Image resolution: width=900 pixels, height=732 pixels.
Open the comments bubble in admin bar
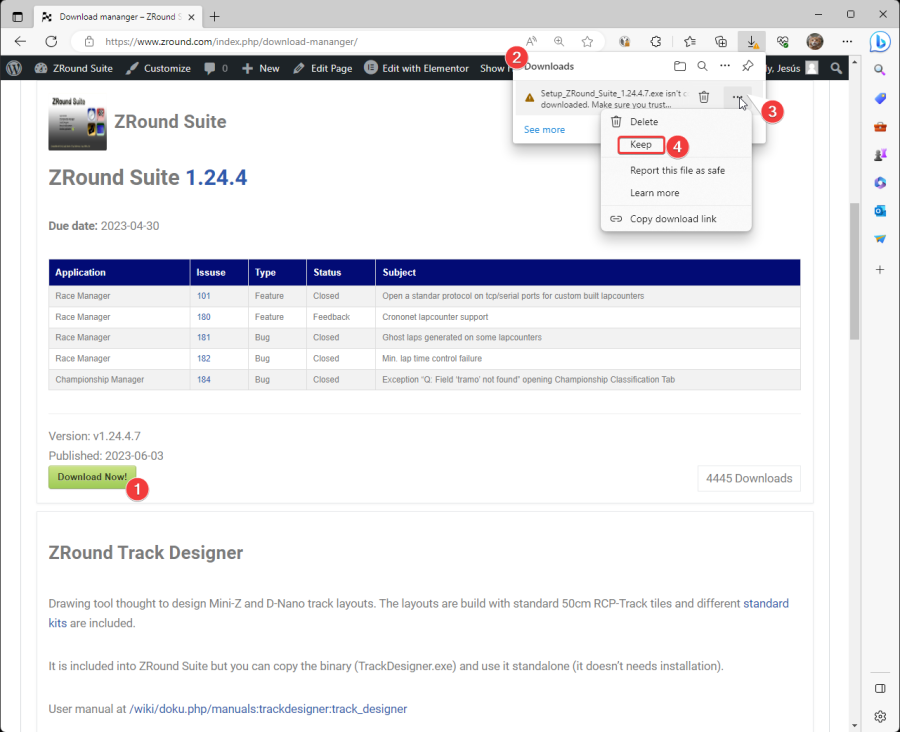216,68
